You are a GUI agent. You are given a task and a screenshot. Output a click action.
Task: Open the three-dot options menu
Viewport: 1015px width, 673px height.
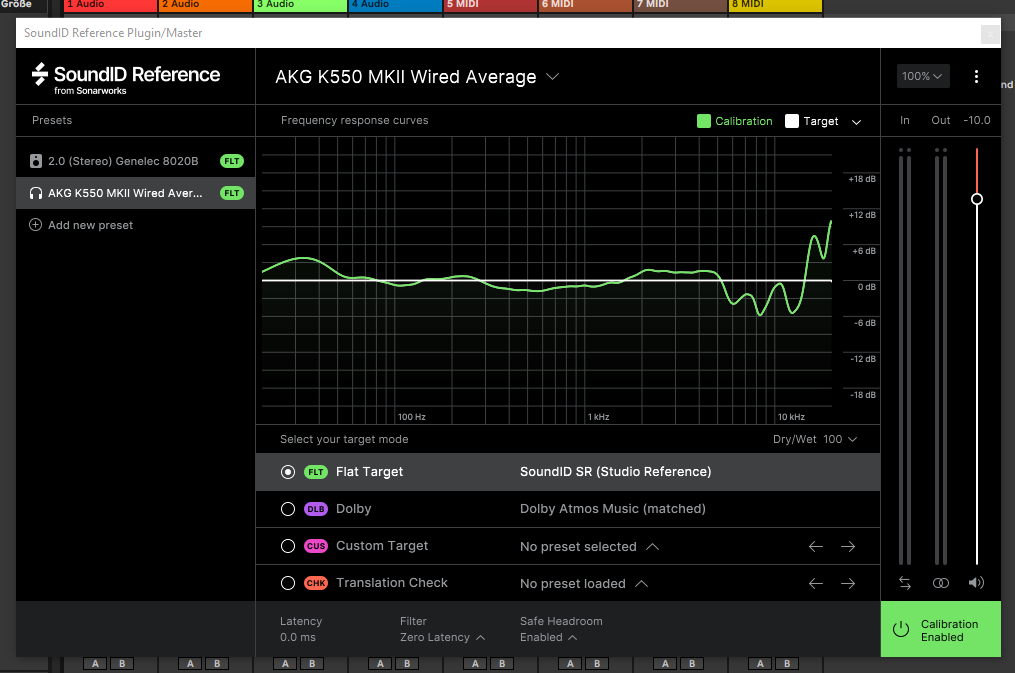click(976, 76)
